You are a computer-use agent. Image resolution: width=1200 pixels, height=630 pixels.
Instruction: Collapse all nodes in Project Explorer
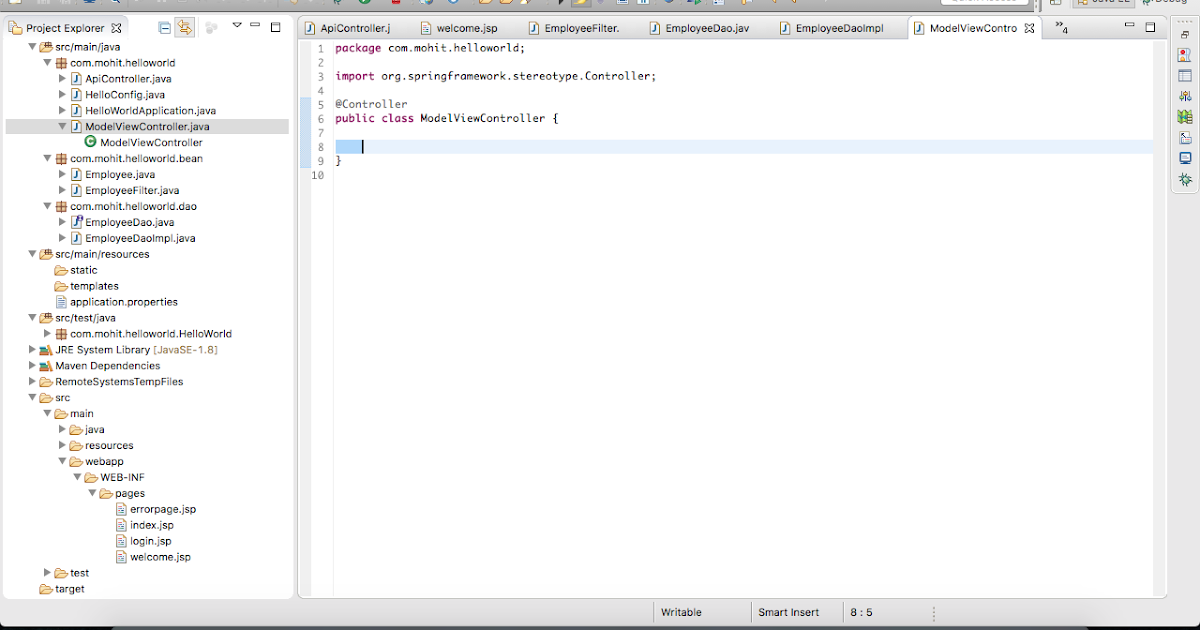pyautogui.click(x=164, y=27)
